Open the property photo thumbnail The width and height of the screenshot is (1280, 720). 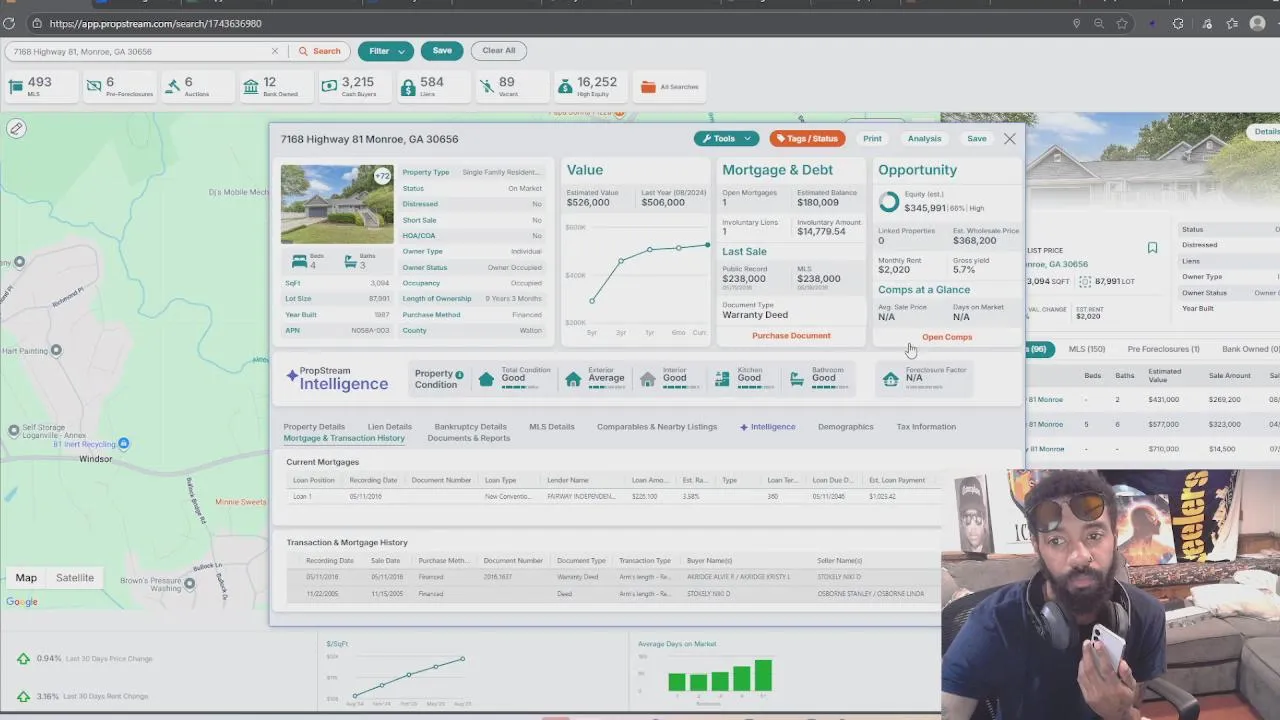pyautogui.click(x=337, y=204)
